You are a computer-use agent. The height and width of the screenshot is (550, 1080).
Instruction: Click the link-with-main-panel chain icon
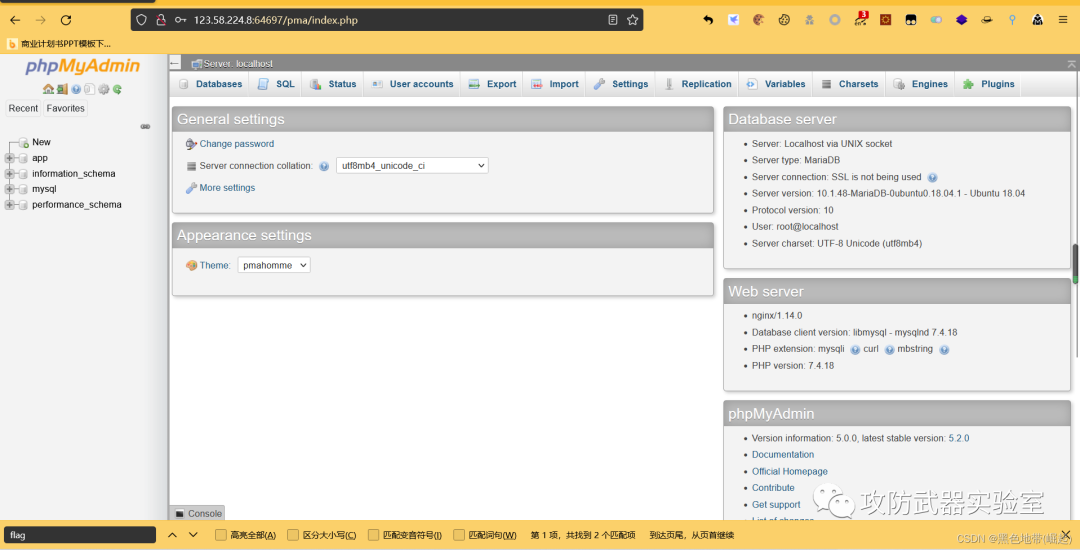coord(145,127)
